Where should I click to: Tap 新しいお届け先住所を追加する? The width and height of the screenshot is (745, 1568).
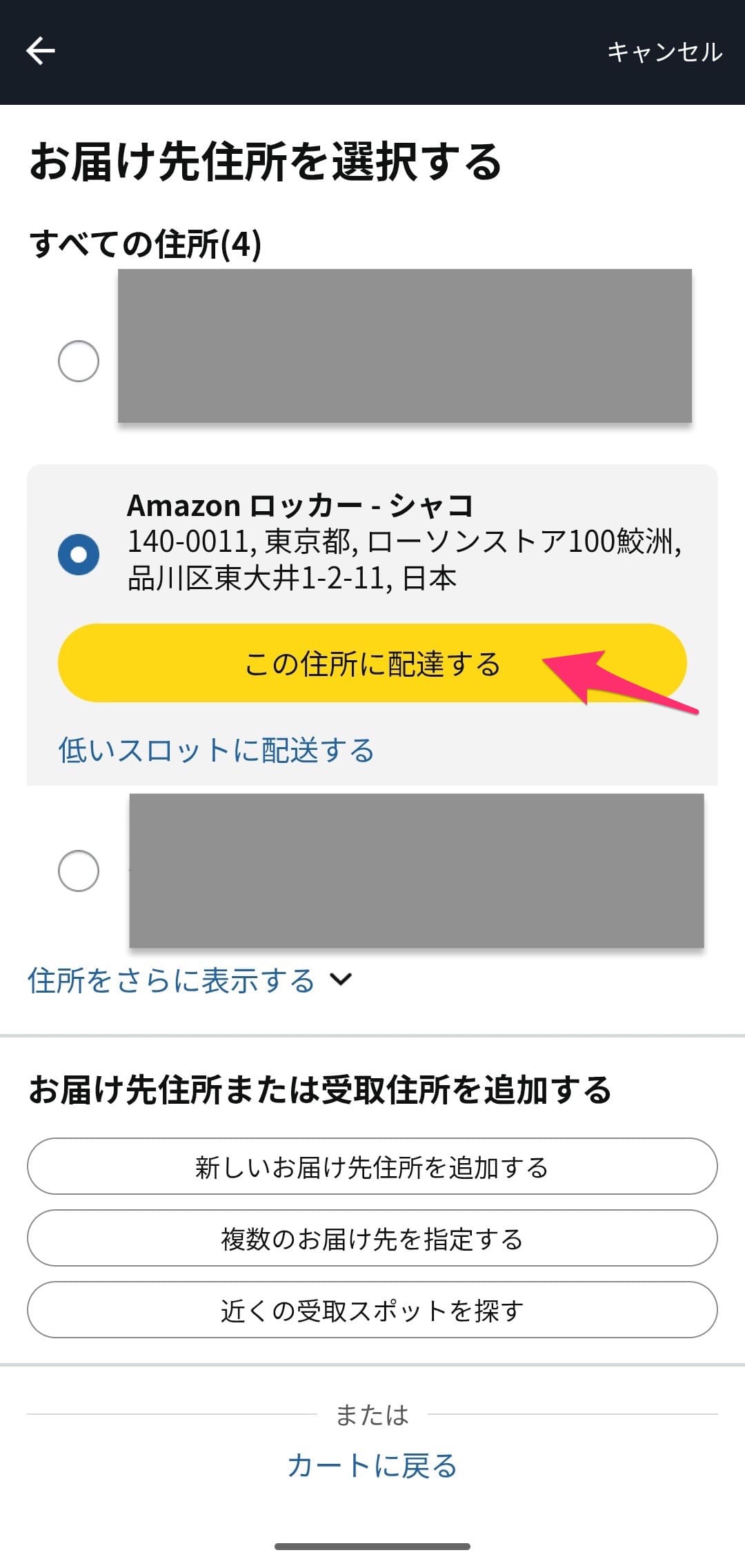(372, 1168)
